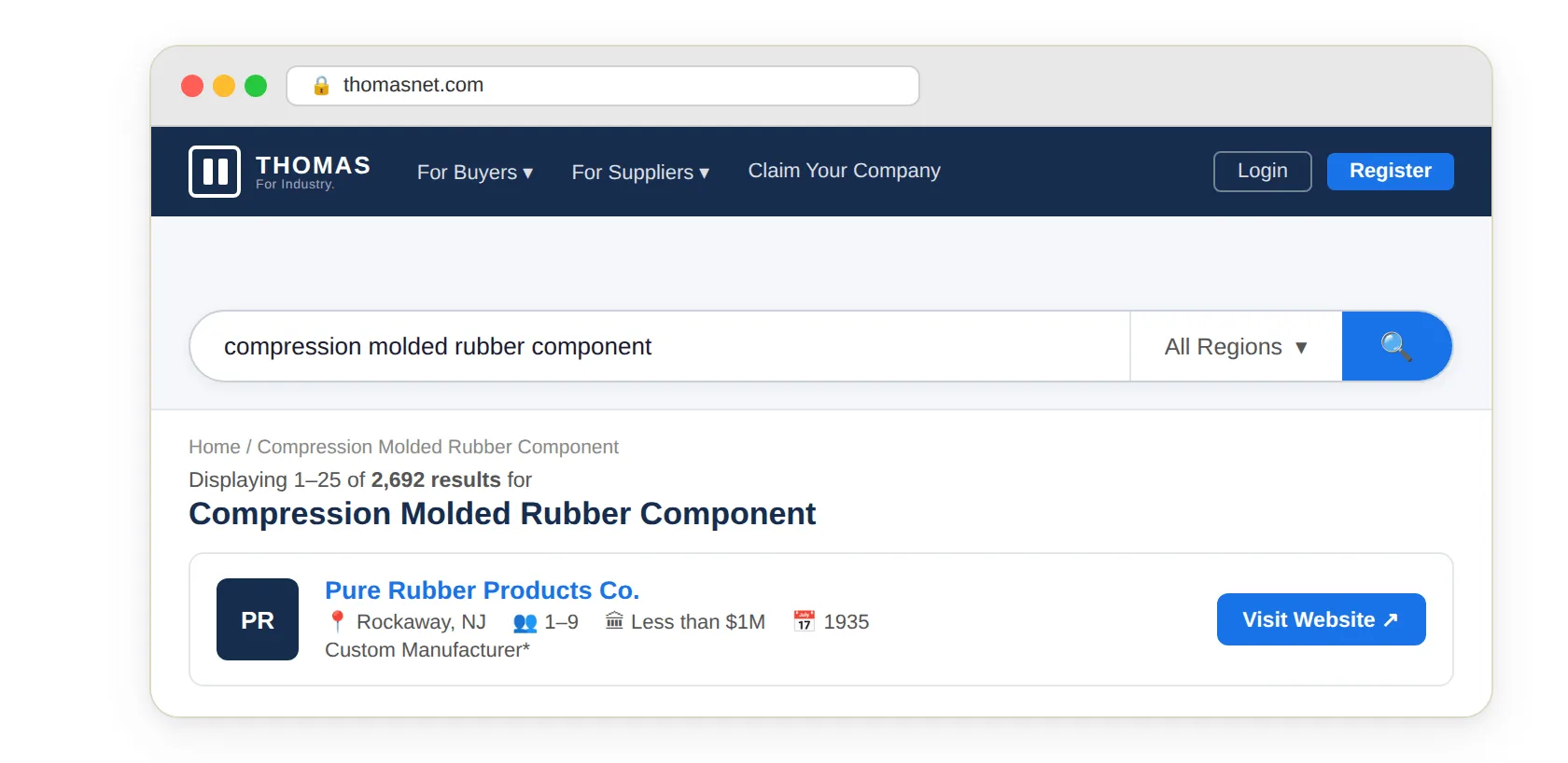Open the All Regions dropdown
Viewport: 1568px width, 763px height.
(1235, 347)
